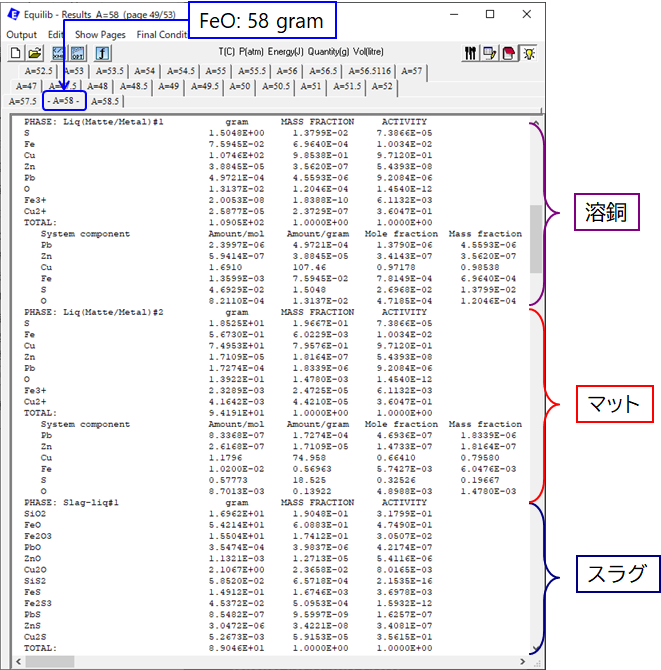Screen dimensions: 661x670
Task: Click the open folder icon
Action: [34, 53]
